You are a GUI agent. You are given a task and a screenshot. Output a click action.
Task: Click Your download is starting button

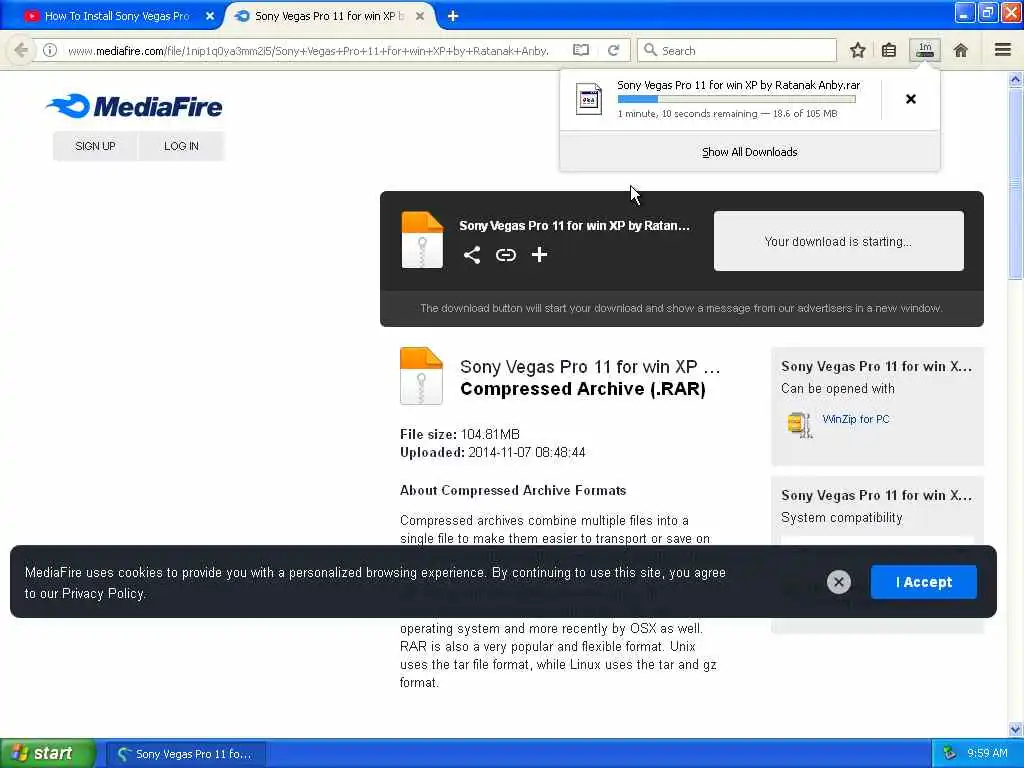839,241
